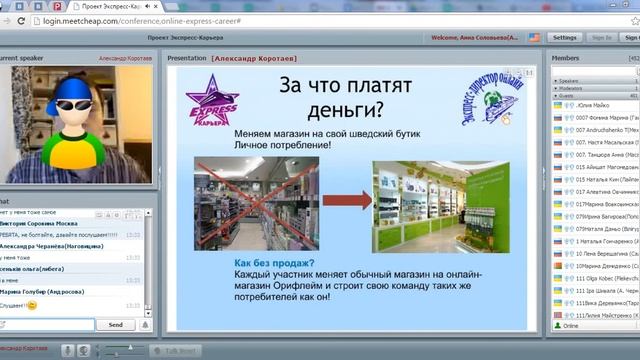Open the first pinned blue browser tab

point(19,6)
